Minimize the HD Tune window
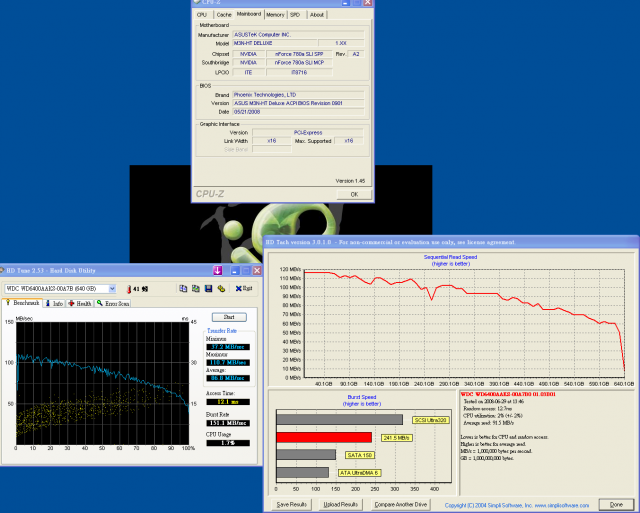Screen dimensions: 640x513 click(x=235, y=271)
